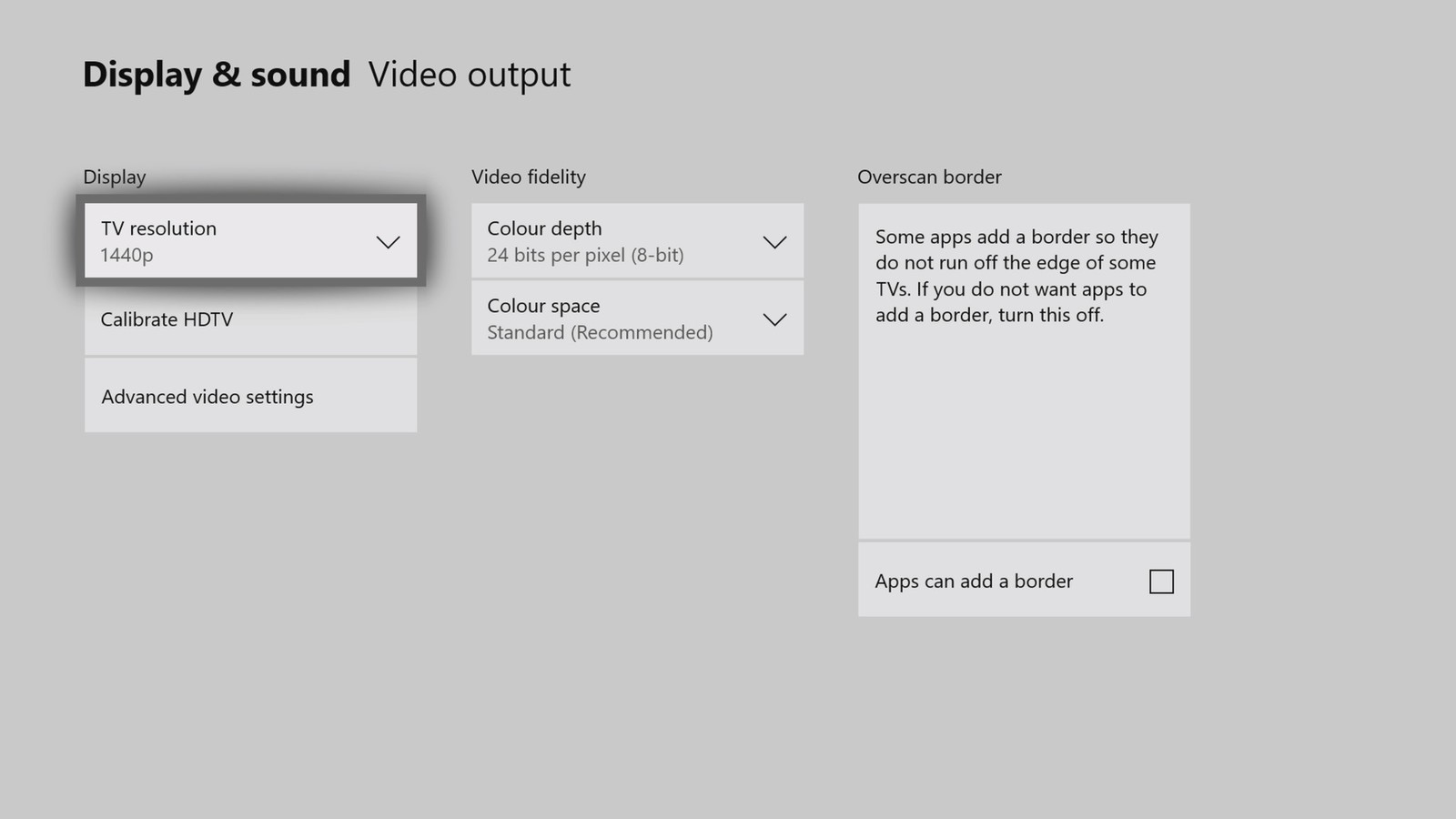
Task: Open Advanced video settings
Action: pyautogui.click(x=250, y=397)
